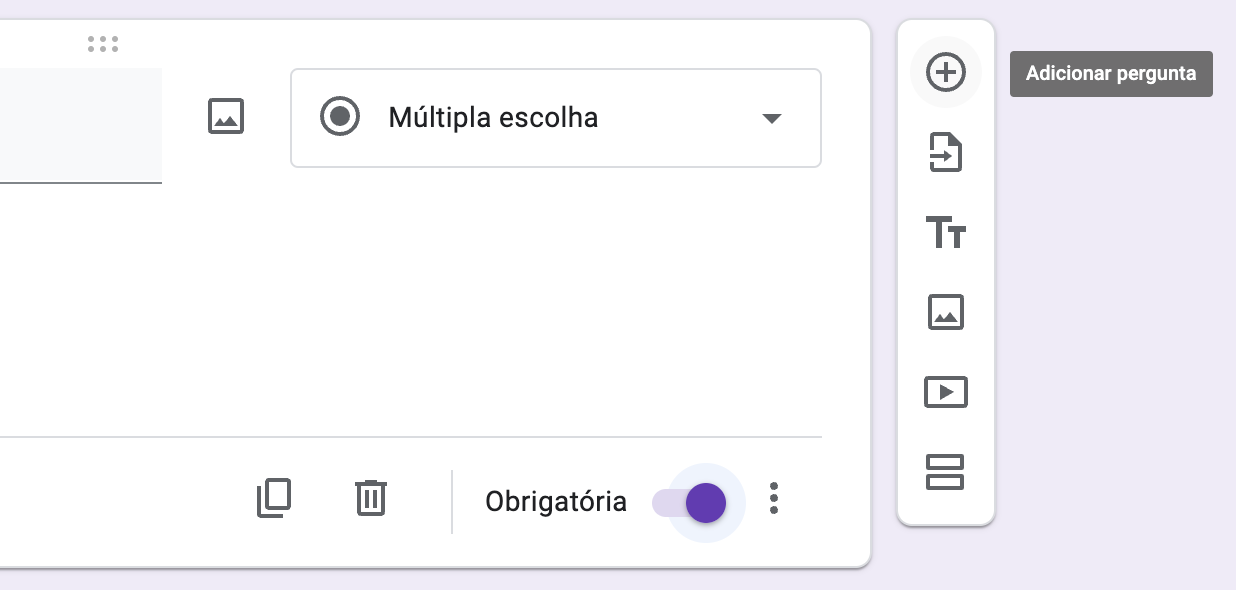Click the Adicionar pergunta tooltip label

pos(1111,74)
